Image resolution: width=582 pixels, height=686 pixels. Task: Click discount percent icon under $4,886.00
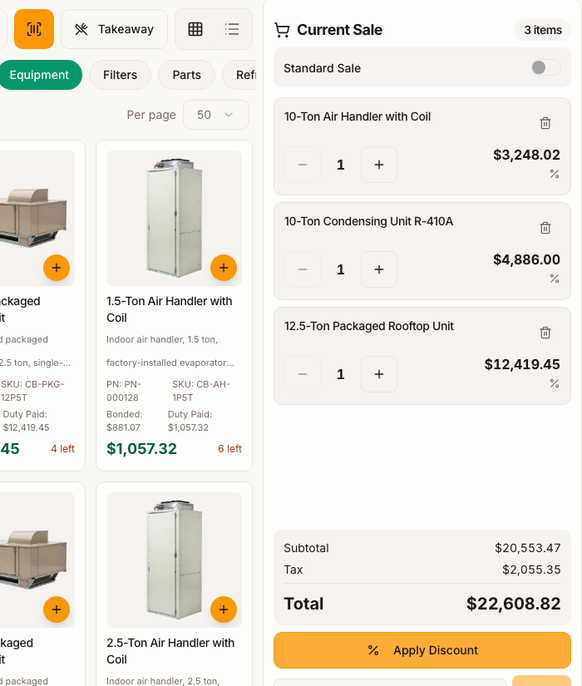554,278
